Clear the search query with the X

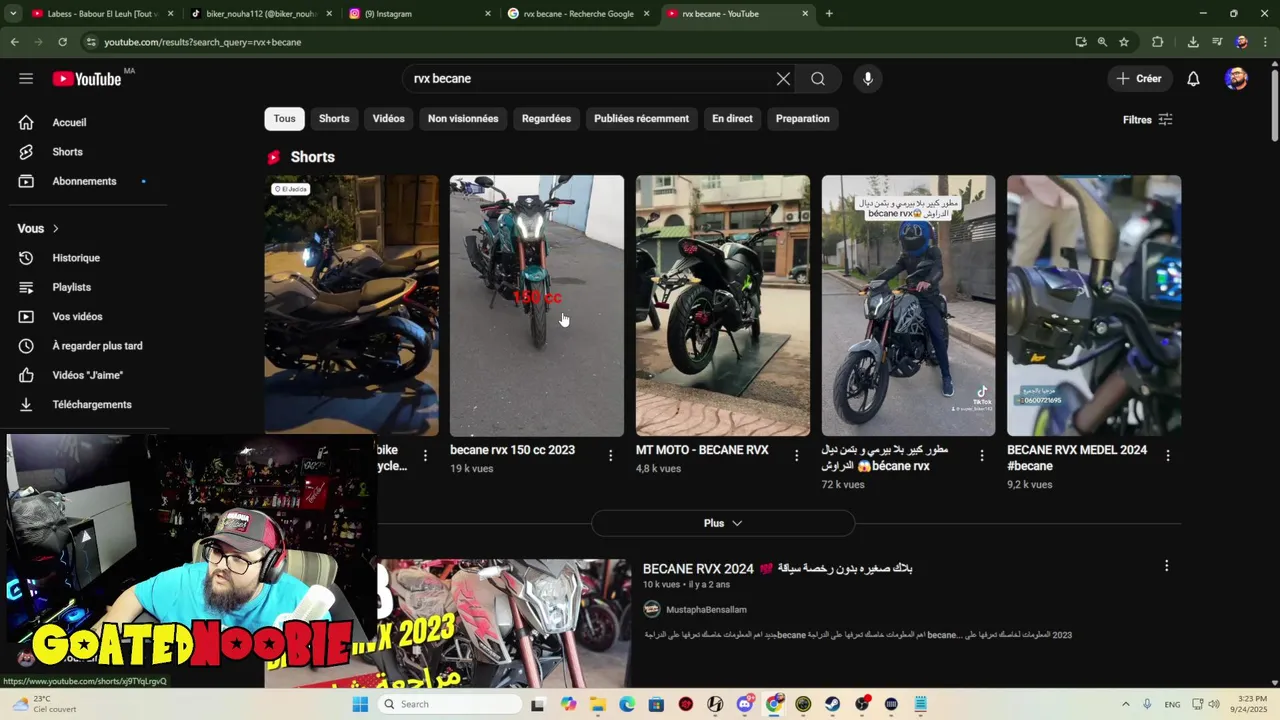coord(783,79)
